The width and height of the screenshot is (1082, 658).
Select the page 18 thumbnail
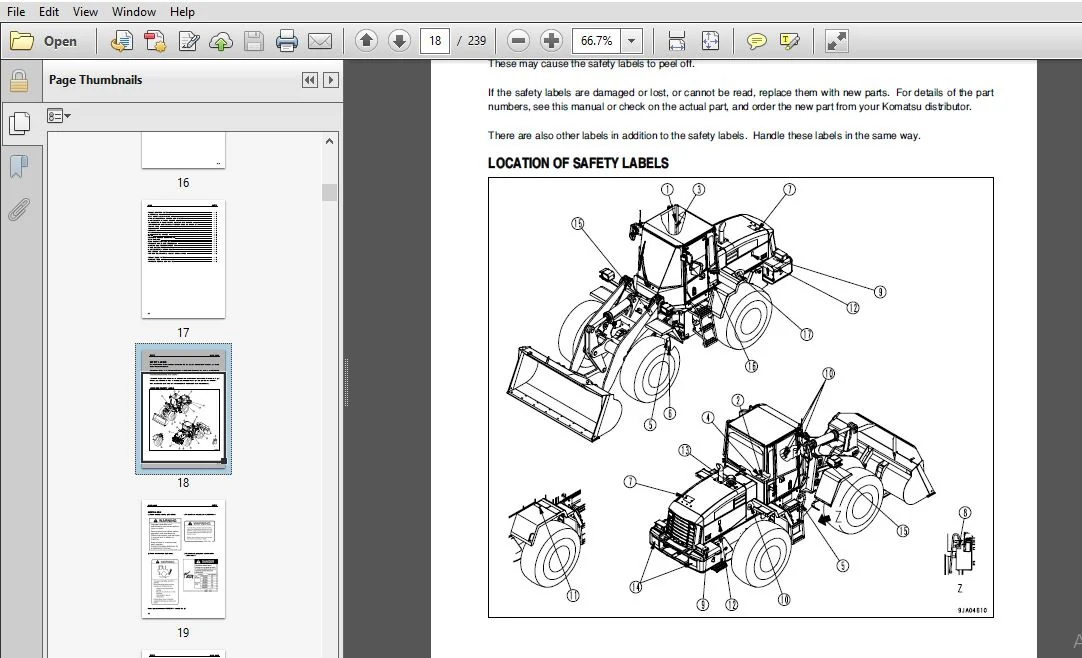[x=183, y=408]
